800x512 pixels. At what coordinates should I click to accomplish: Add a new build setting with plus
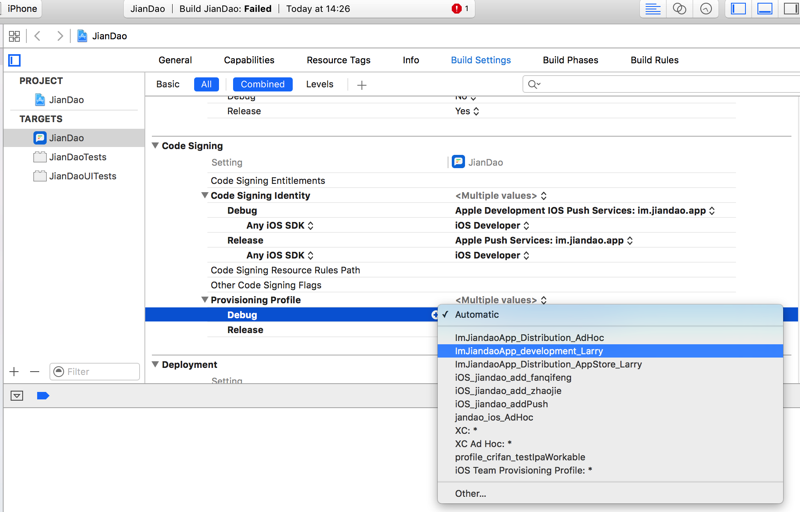point(362,85)
